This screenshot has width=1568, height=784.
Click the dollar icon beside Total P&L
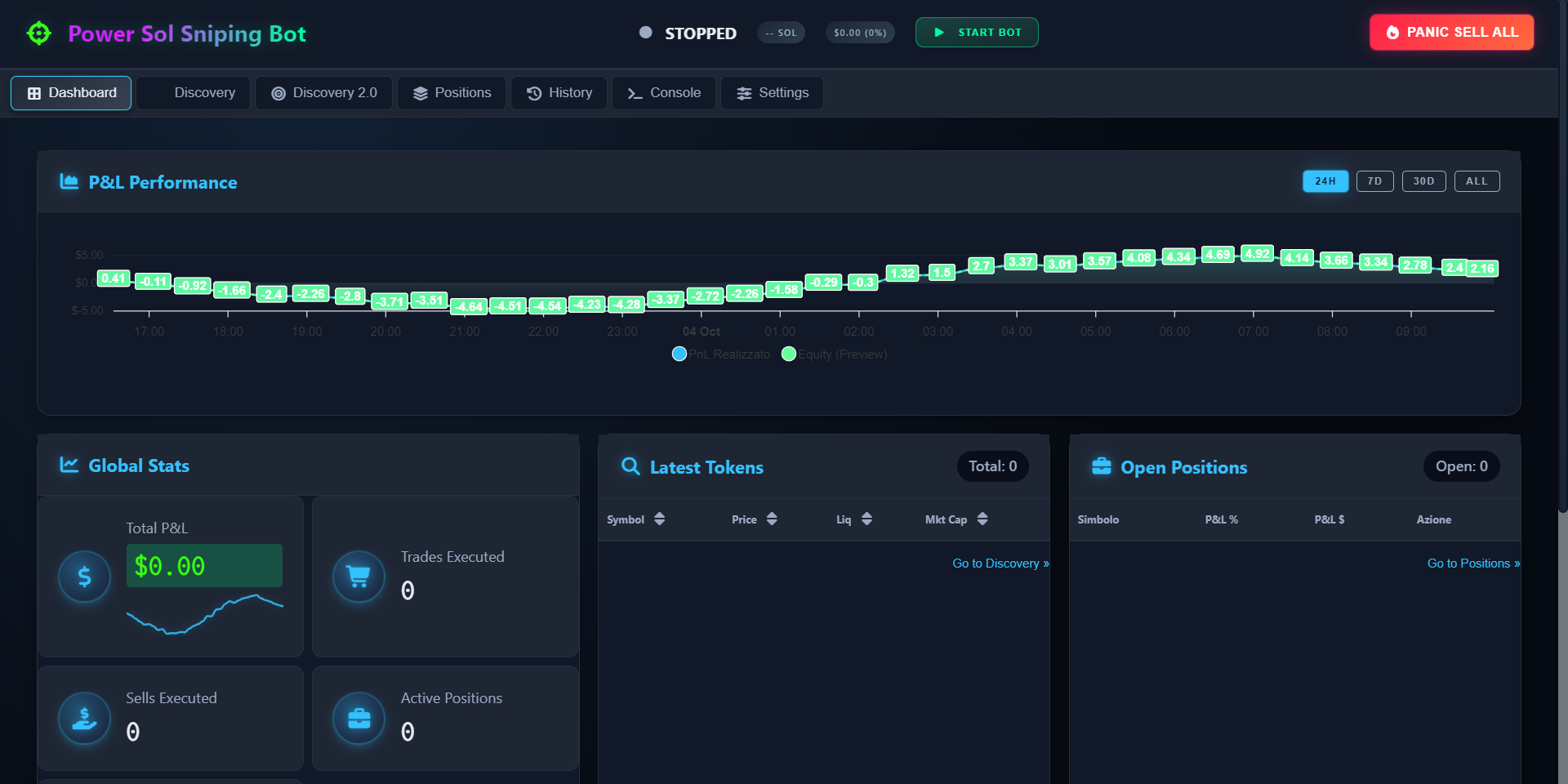pyautogui.click(x=84, y=577)
